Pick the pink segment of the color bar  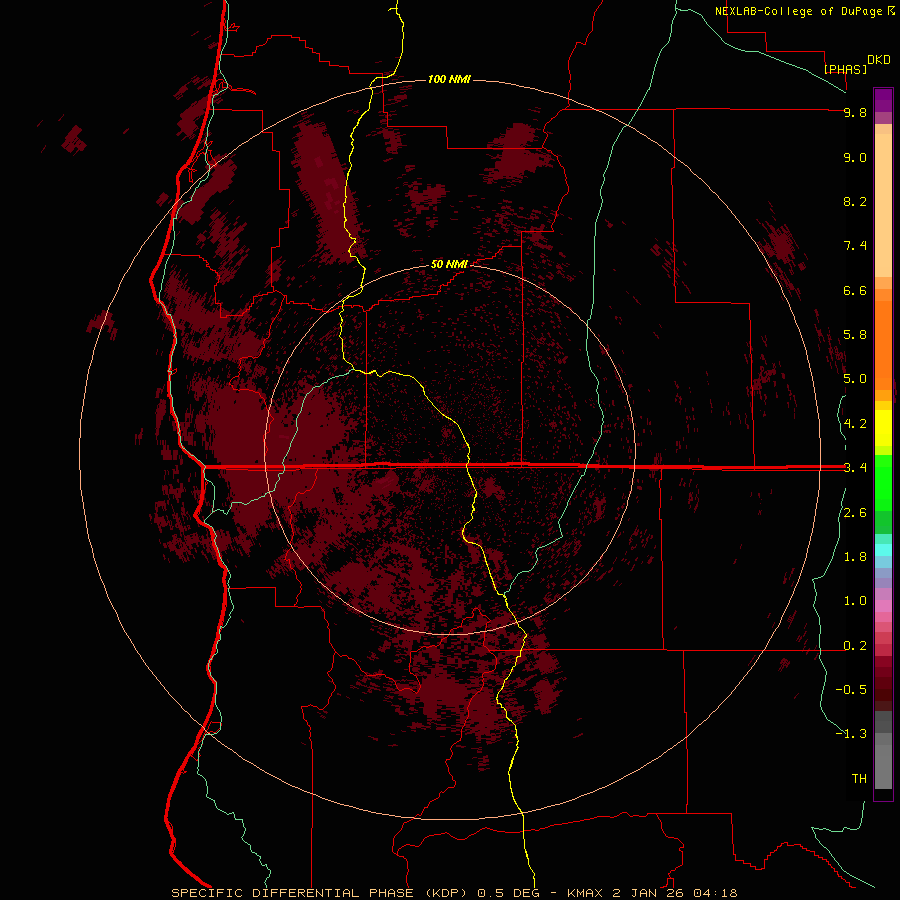[x=883, y=606]
